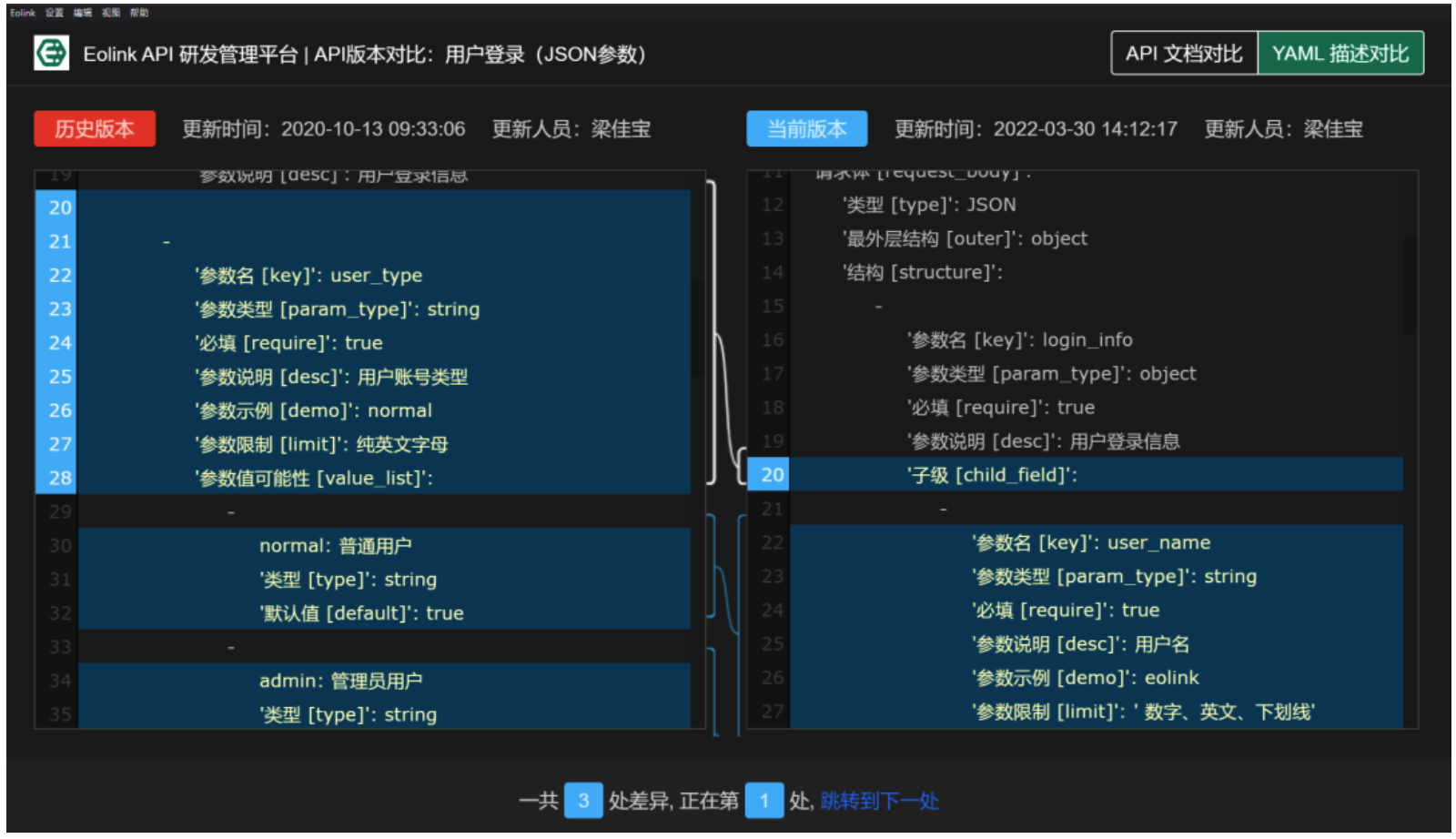Click the left pane vertical scrollbar

coord(697,328)
